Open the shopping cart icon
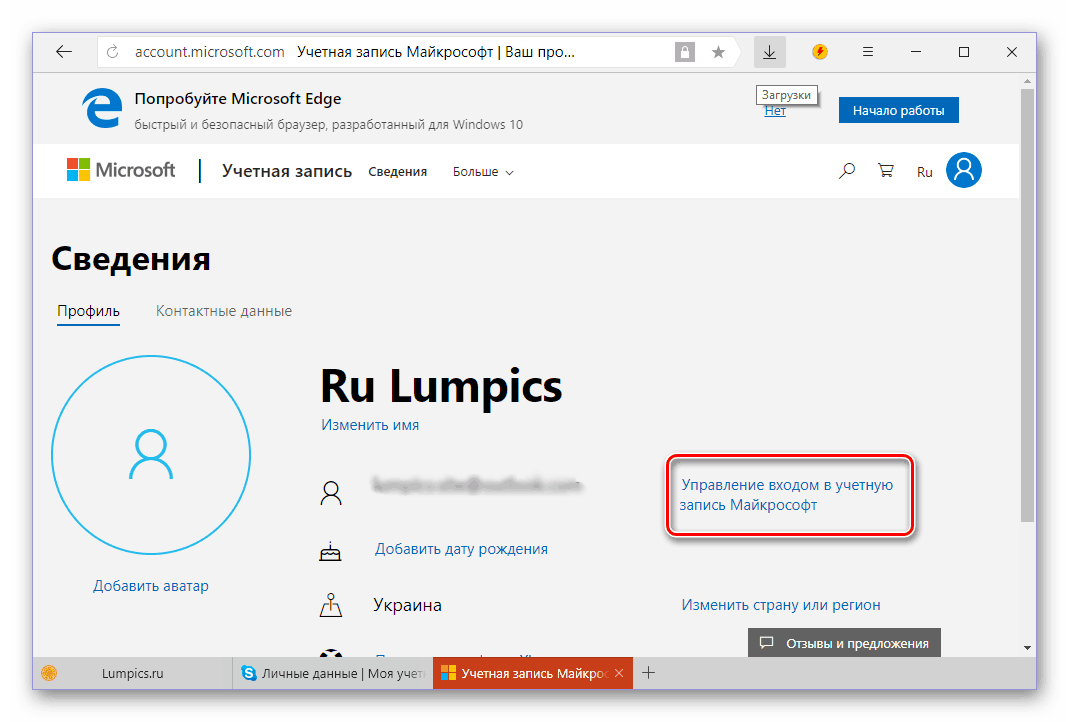 (885, 171)
